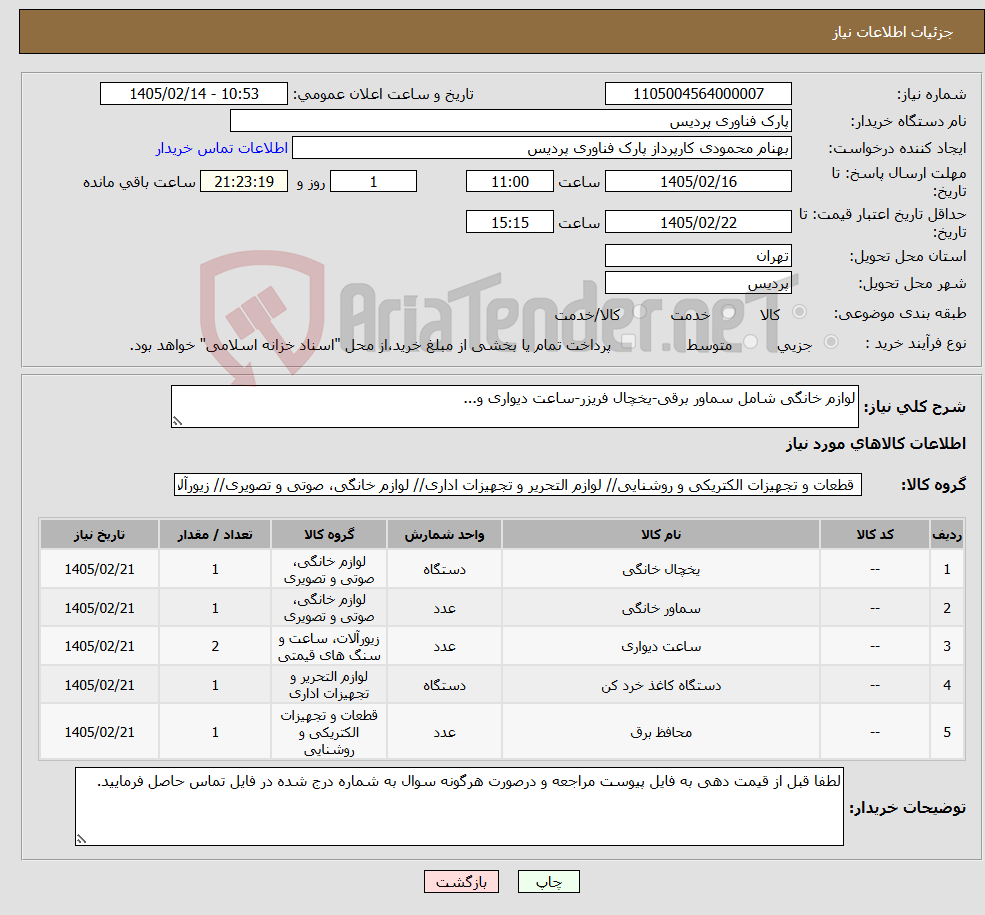Click remaining days field showing 1
985x915 pixels.
tap(373, 181)
